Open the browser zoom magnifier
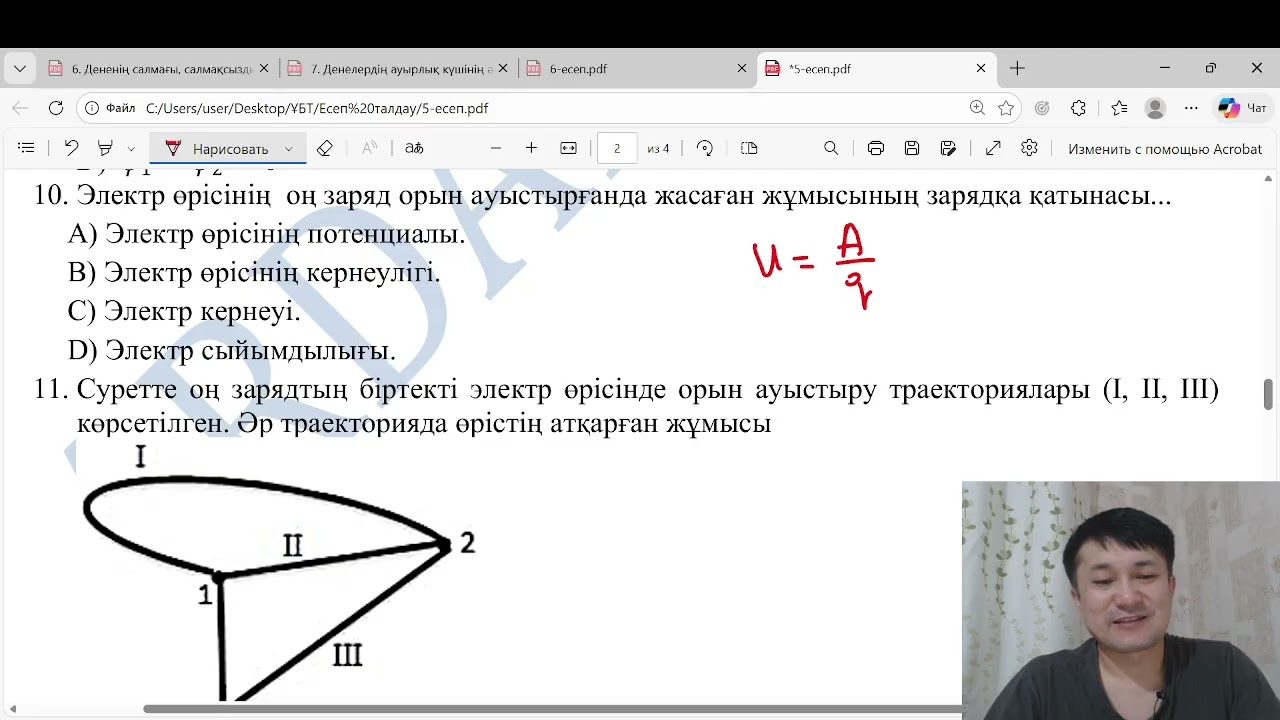This screenshot has height=720, width=1280. click(x=977, y=108)
